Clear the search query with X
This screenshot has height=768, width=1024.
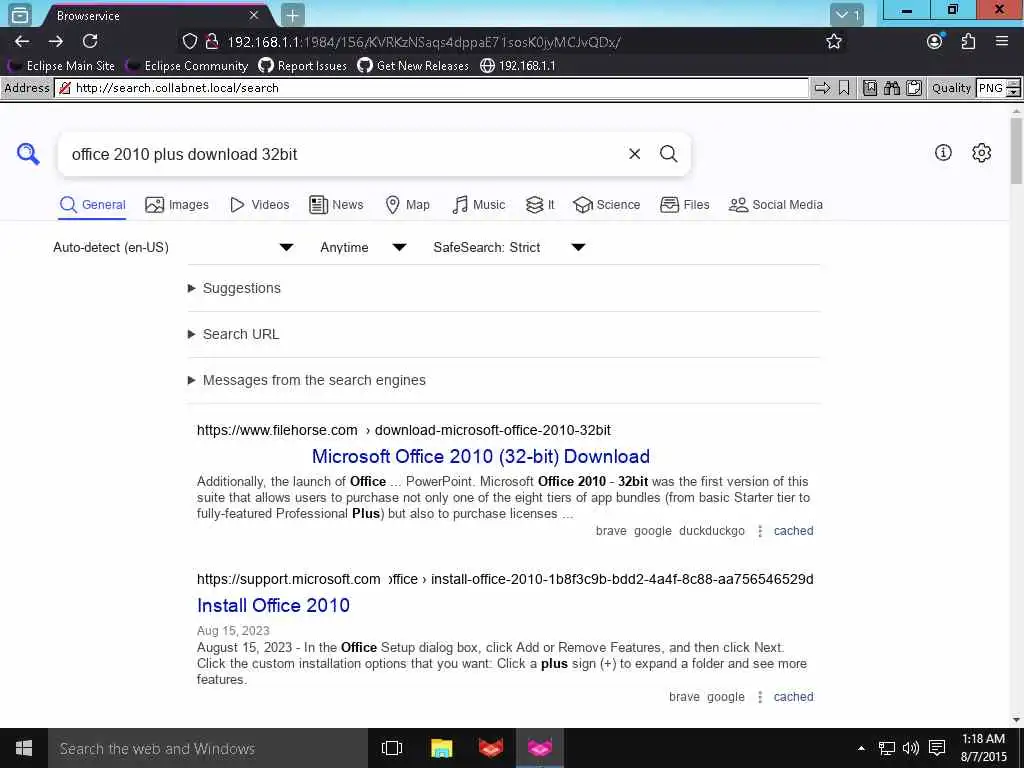[634, 154]
